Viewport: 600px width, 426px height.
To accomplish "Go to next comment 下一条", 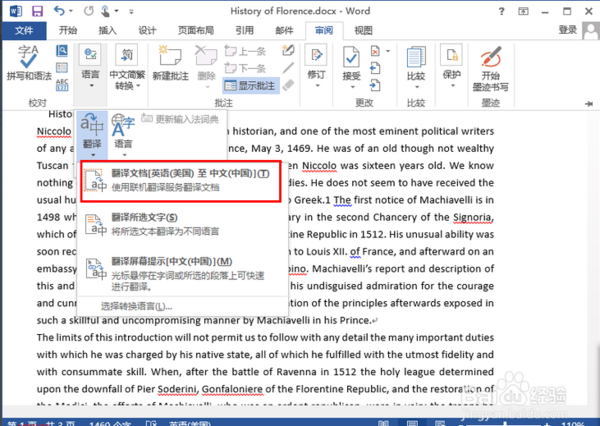I will [245, 68].
